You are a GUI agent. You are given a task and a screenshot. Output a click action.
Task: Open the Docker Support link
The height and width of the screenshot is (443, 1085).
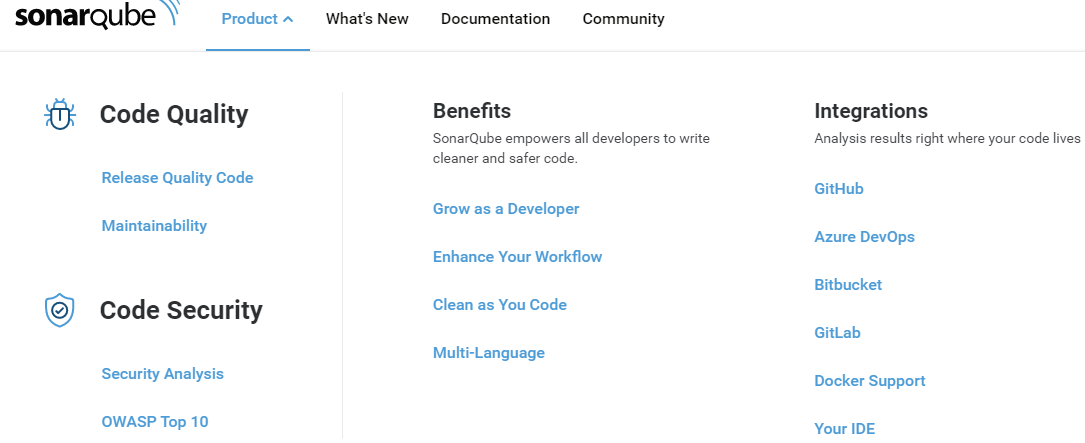(870, 381)
